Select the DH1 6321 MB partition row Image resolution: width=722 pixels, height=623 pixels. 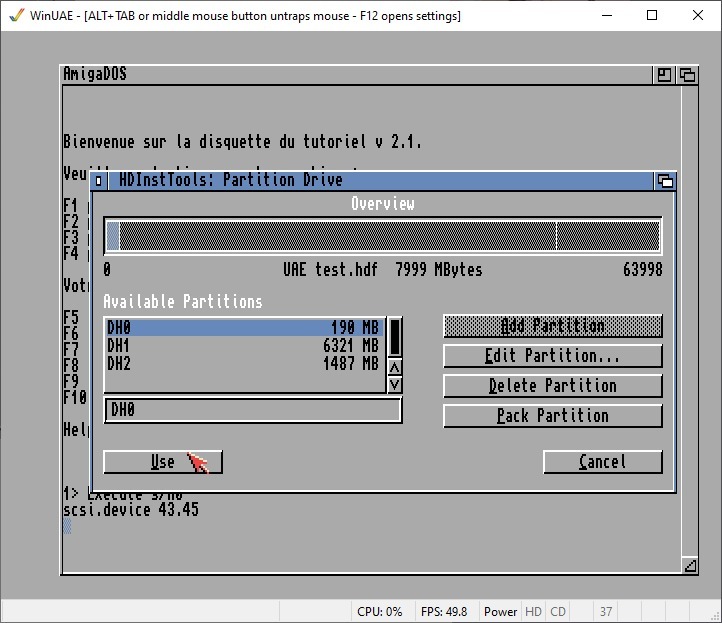tap(244, 345)
